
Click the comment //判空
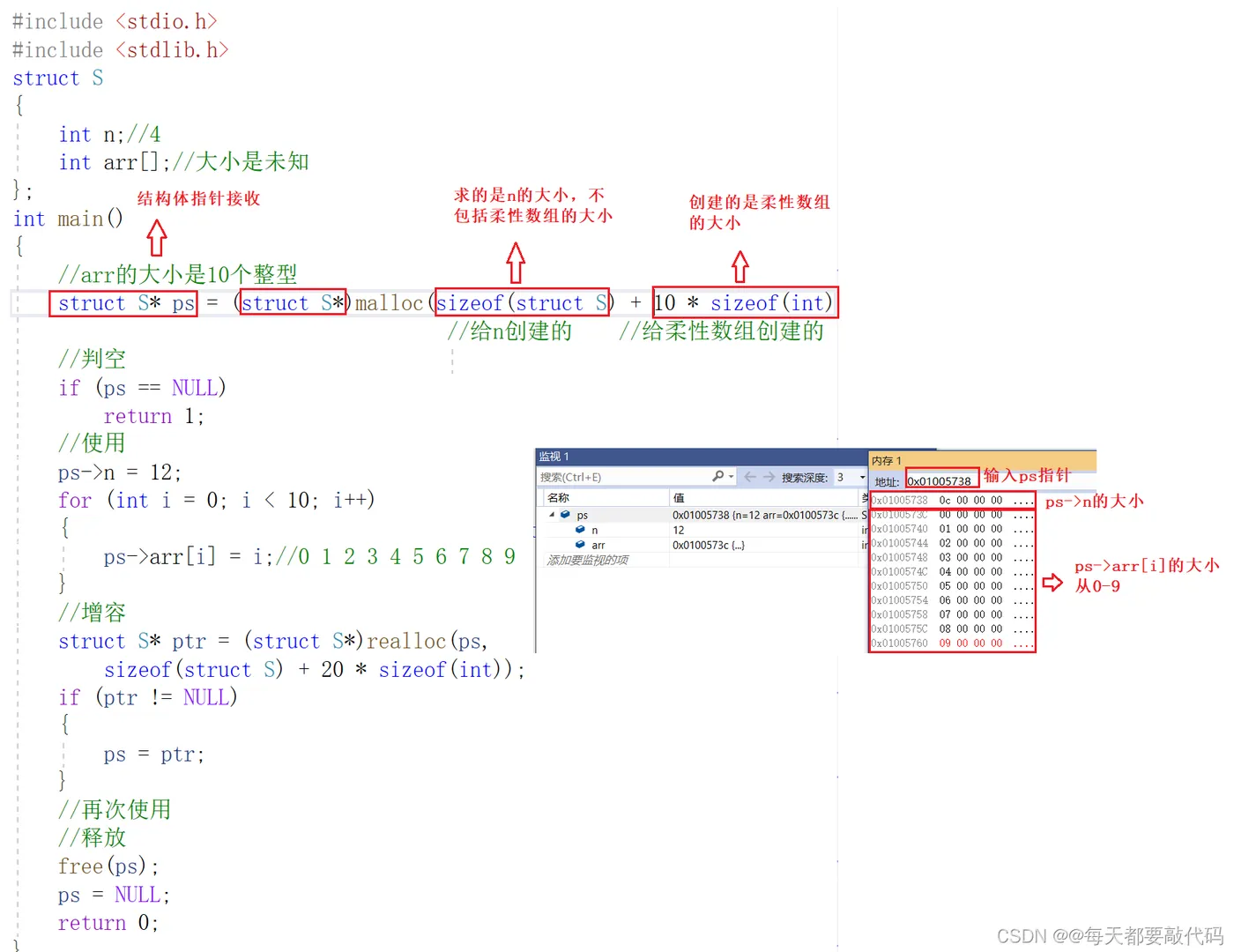tap(92, 359)
